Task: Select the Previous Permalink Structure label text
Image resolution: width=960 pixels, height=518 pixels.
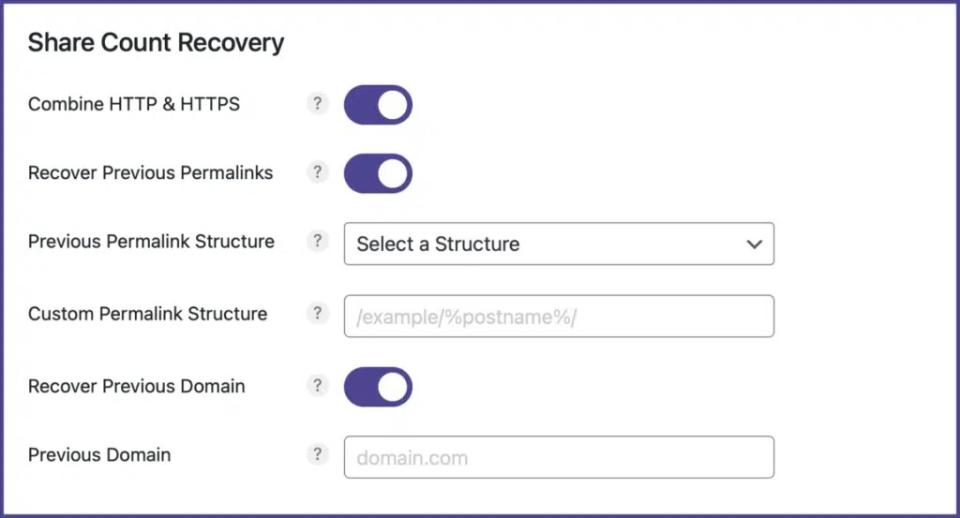Action: tap(151, 242)
